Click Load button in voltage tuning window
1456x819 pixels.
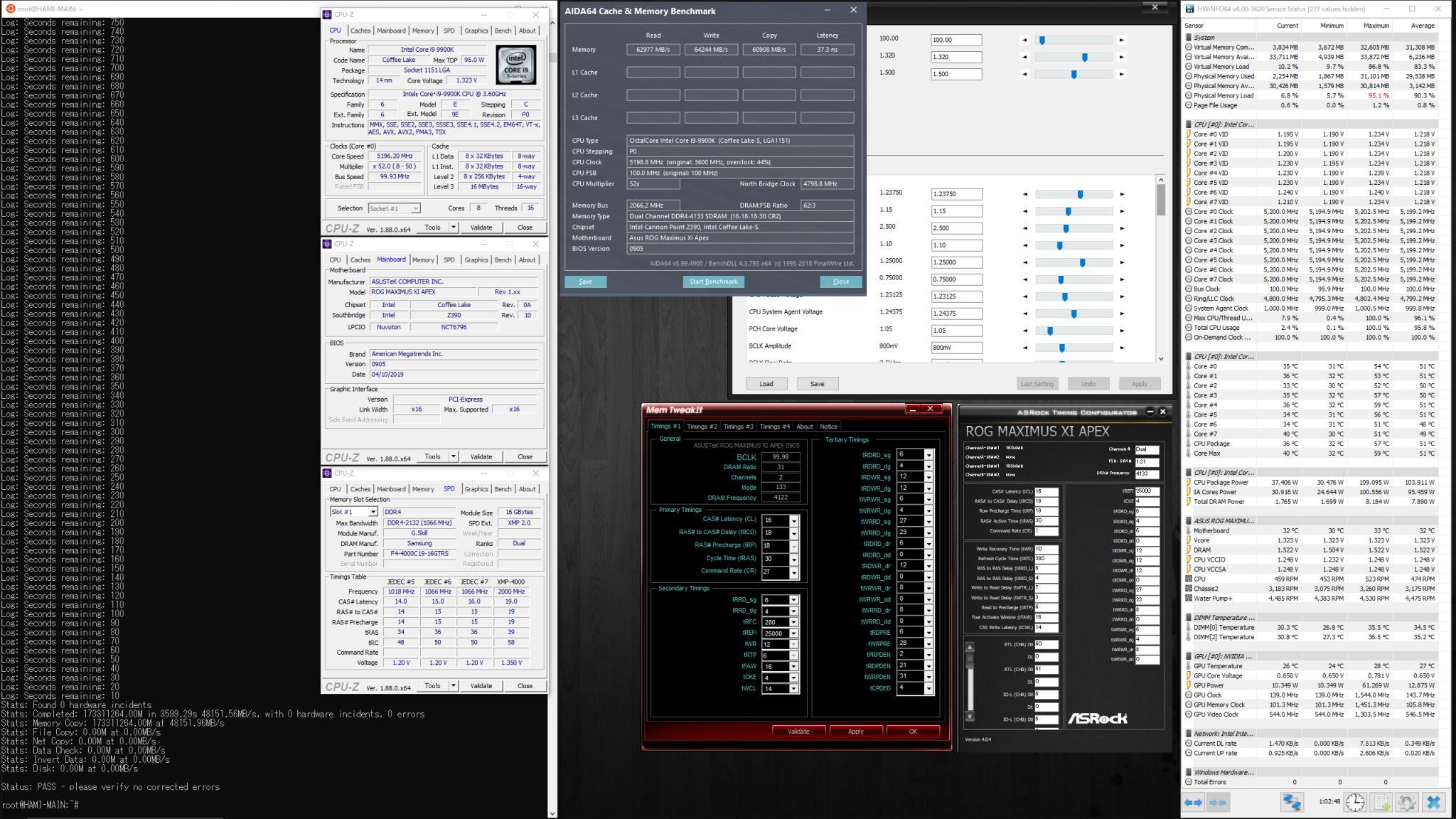point(766,384)
